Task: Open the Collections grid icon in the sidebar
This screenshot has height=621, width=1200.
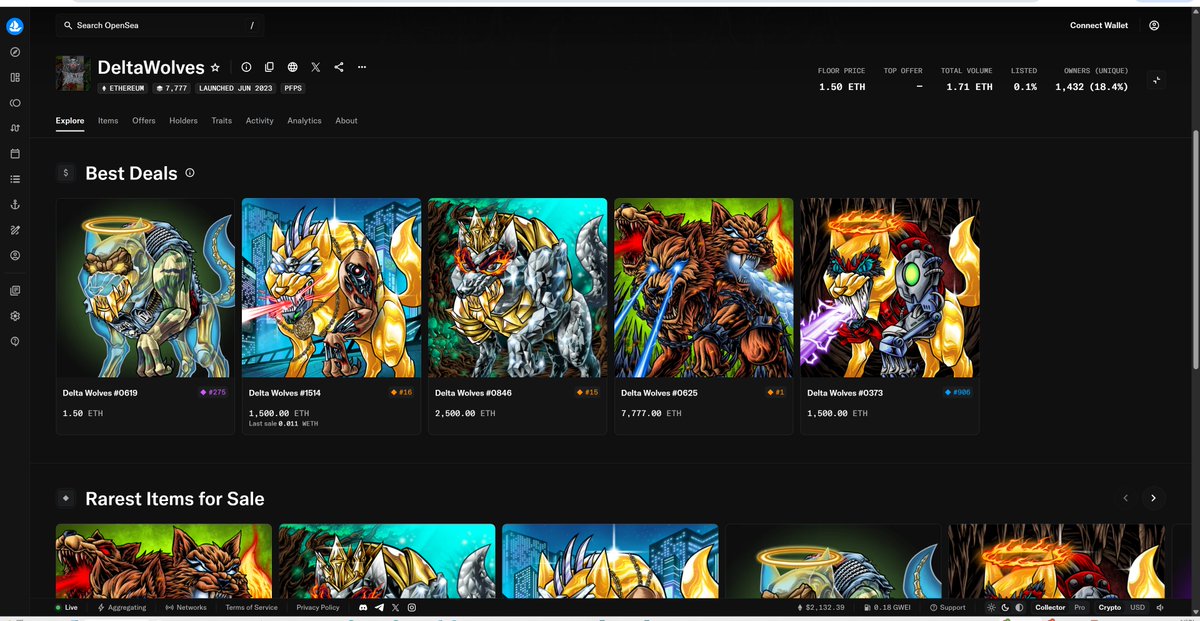Action: (x=15, y=77)
